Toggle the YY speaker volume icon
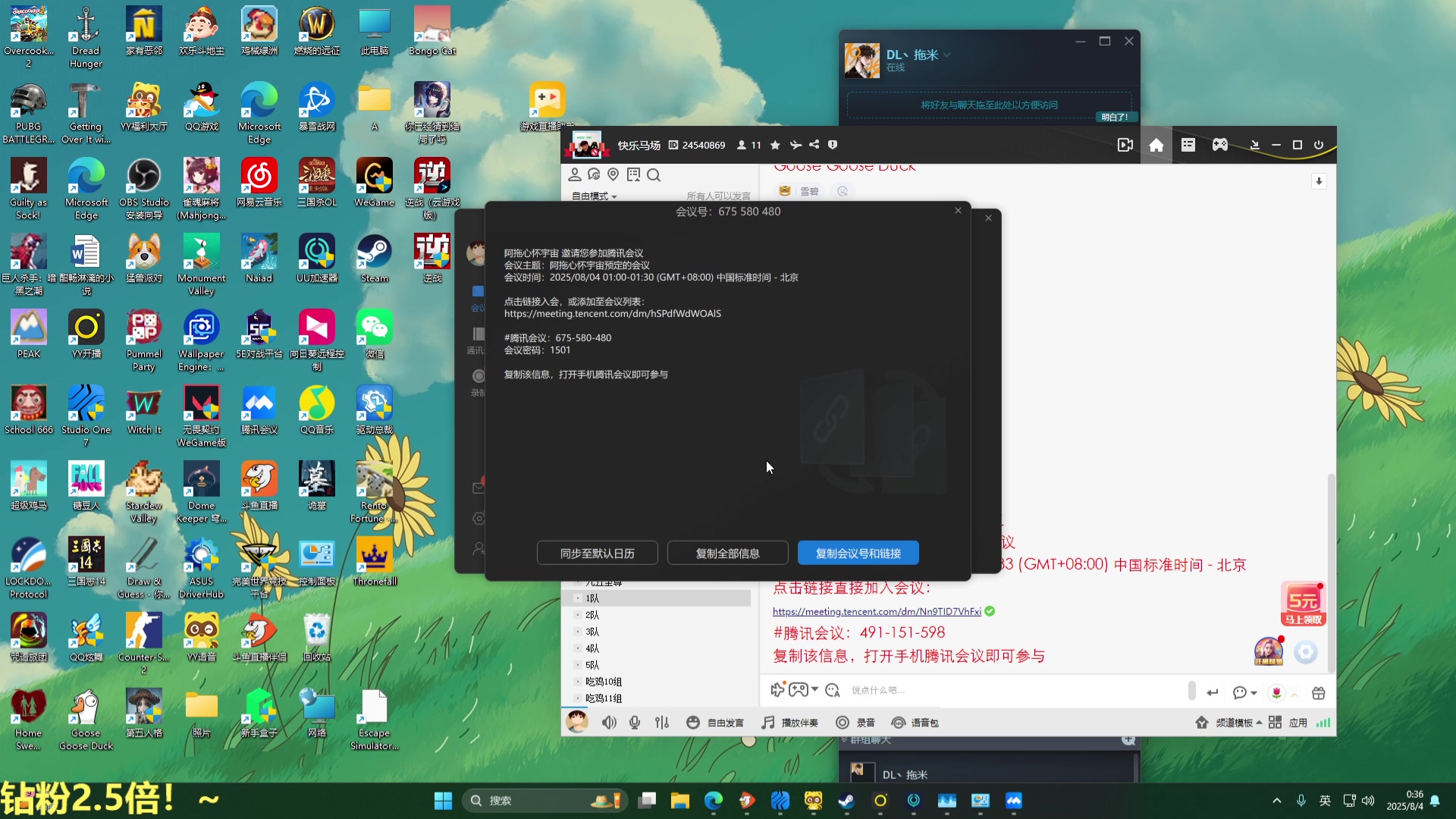The image size is (1456, 819). coord(609,723)
